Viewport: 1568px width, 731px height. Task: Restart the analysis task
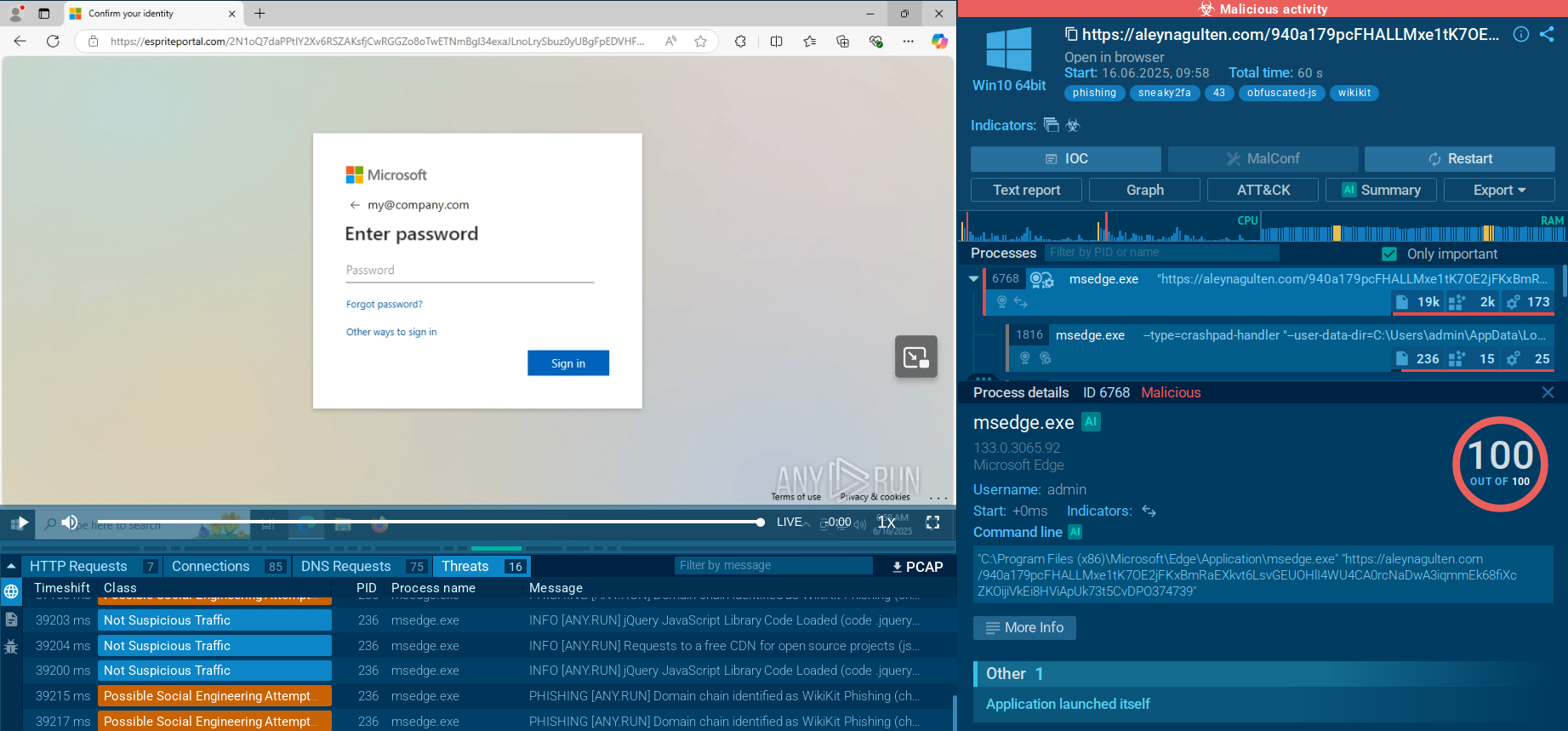coord(1460,159)
